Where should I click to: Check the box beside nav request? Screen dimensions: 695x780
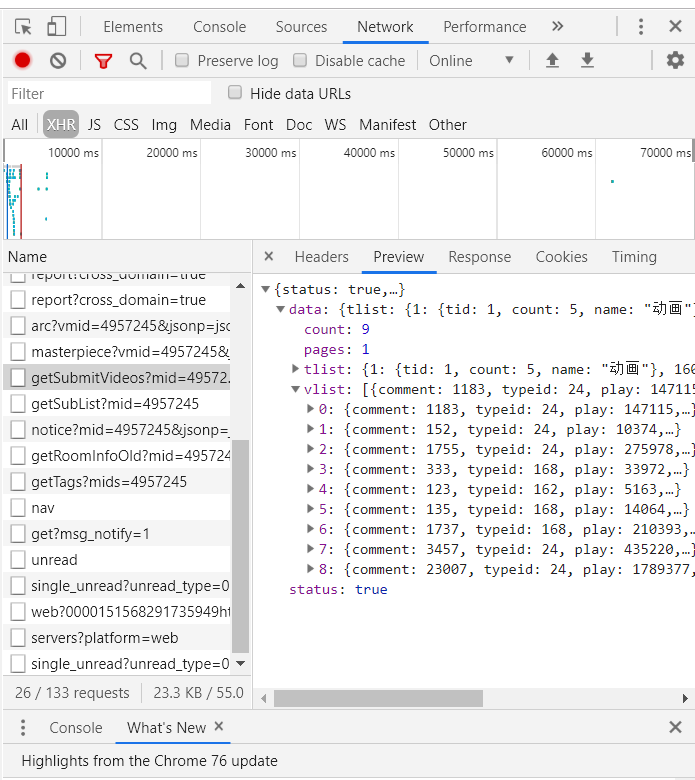[18, 507]
